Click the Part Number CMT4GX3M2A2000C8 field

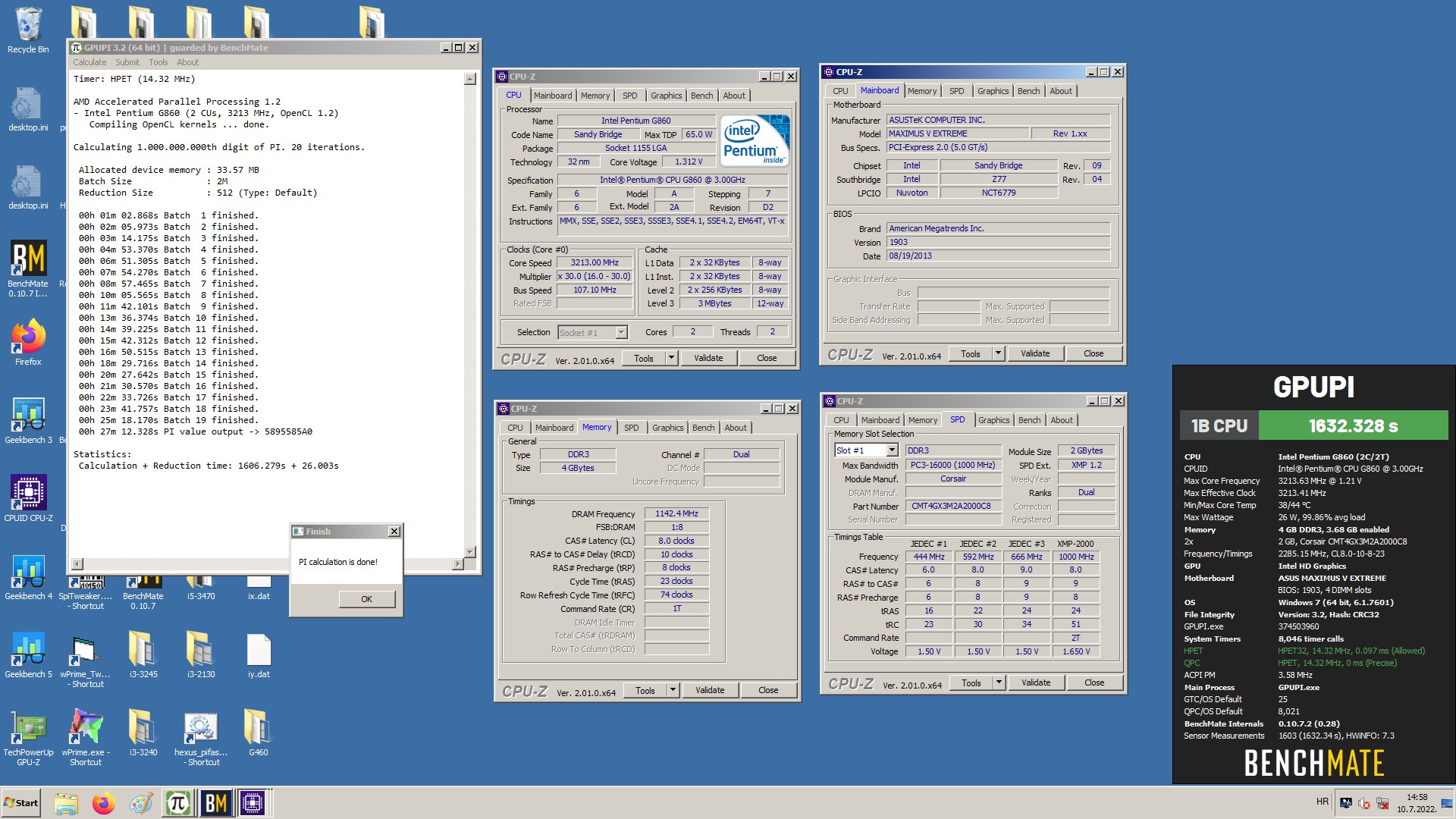(x=953, y=507)
